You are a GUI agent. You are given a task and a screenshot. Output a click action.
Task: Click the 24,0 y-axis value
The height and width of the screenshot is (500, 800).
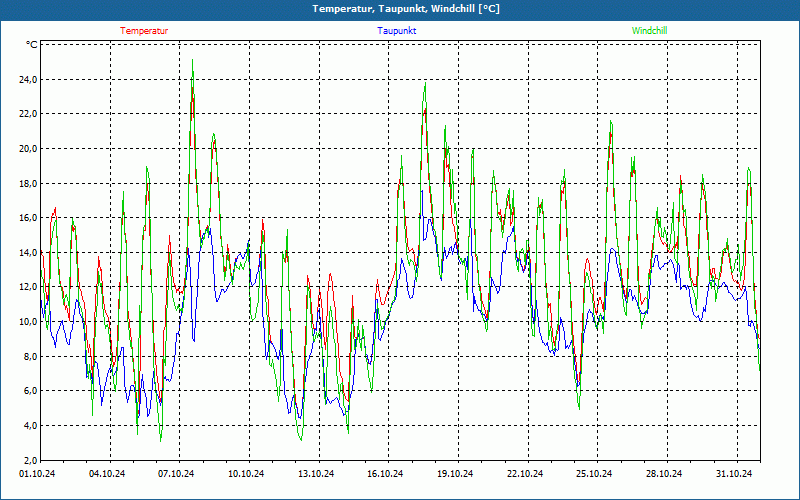[28, 80]
